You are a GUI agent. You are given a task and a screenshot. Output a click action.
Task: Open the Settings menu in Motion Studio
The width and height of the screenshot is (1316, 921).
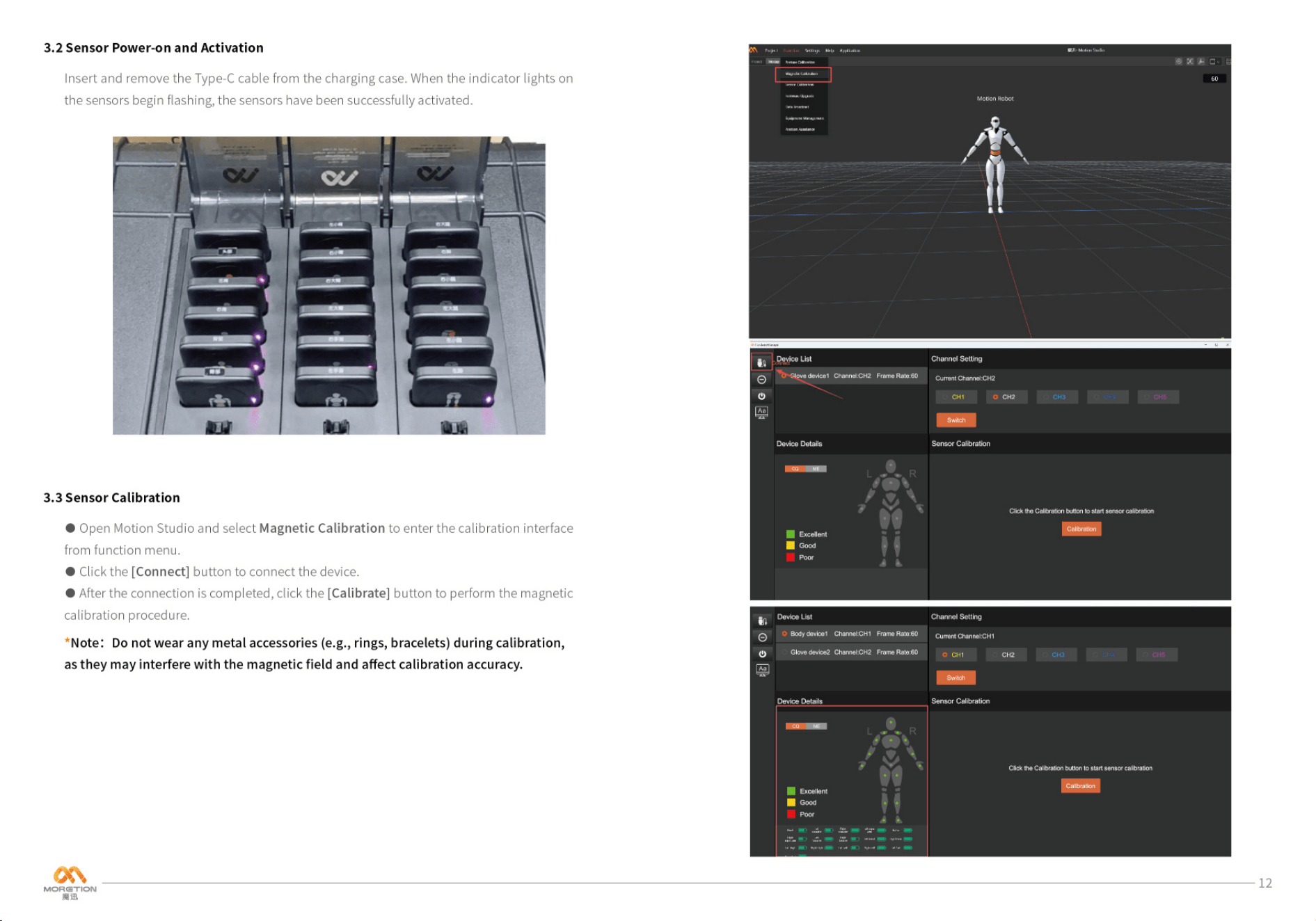point(812,50)
